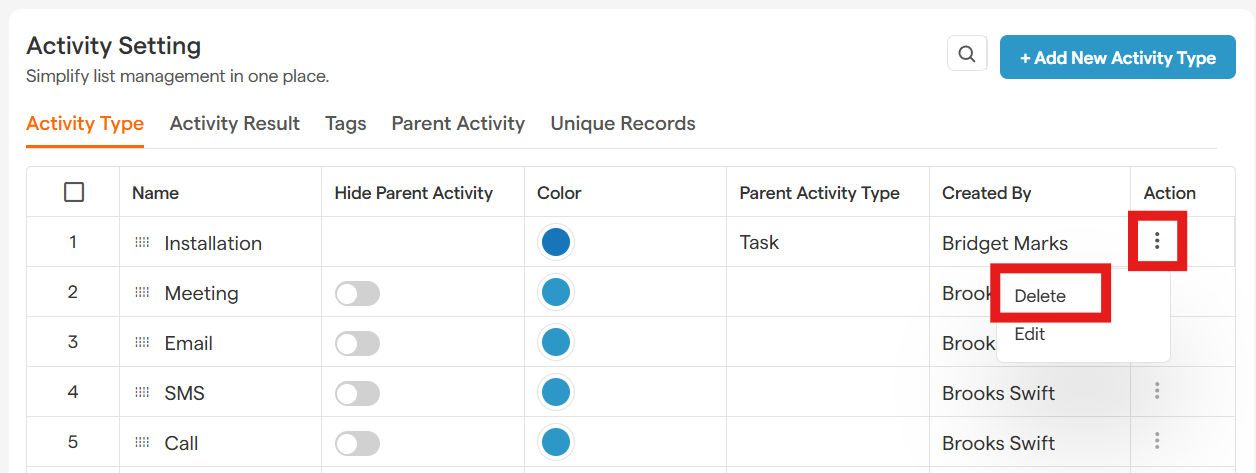Click the drag handle next to Email

point(142,342)
